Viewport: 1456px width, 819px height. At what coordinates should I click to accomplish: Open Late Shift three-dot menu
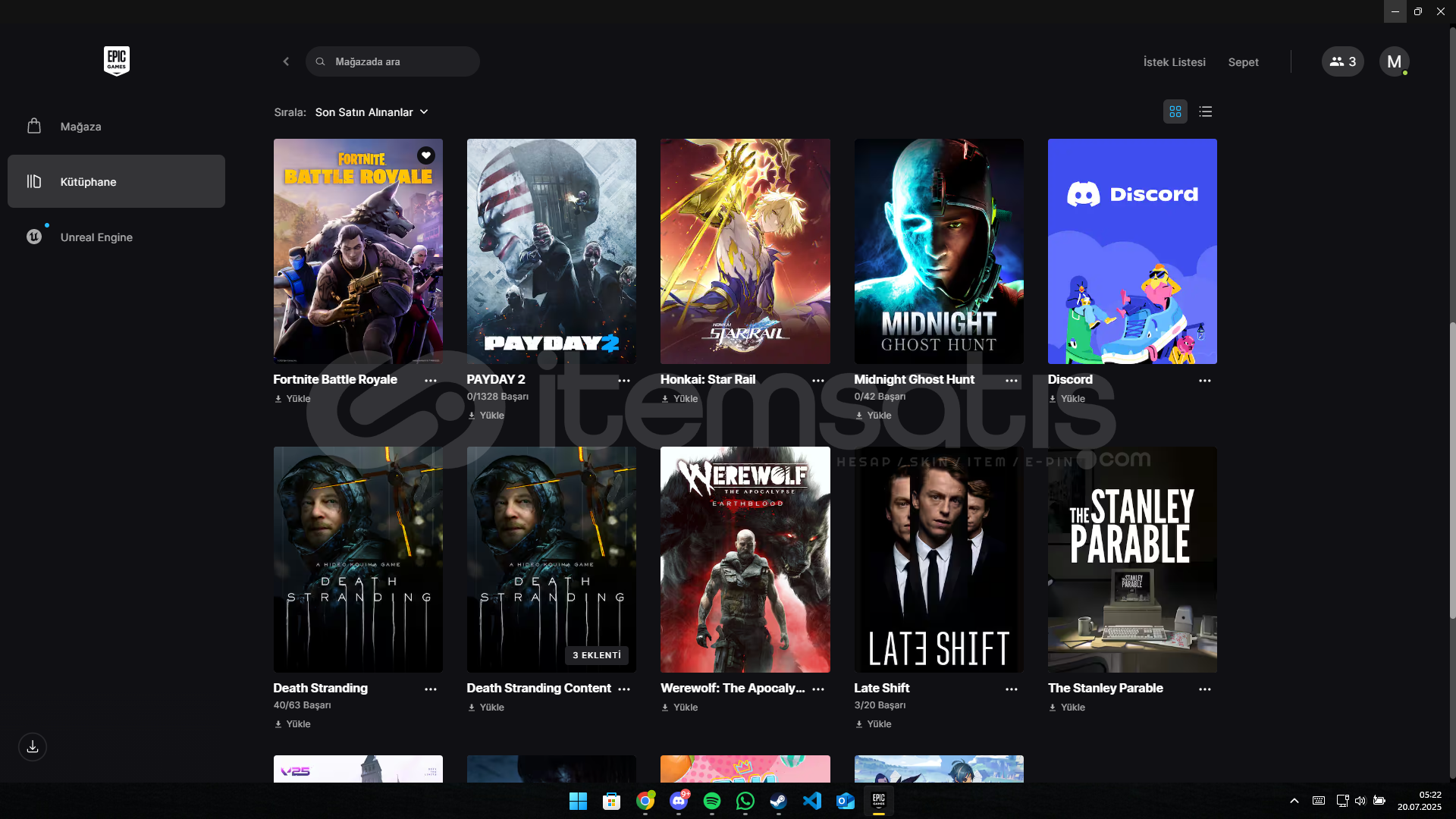click(x=1012, y=689)
